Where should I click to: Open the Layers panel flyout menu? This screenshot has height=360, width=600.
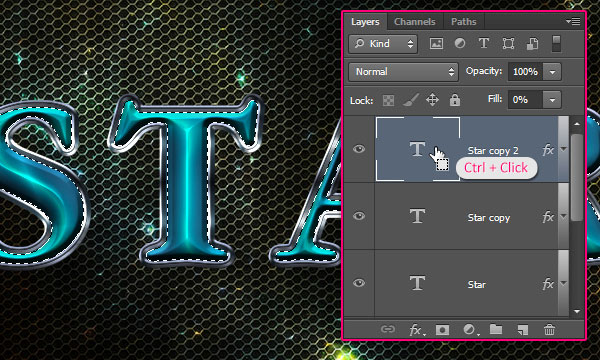pos(573,22)
